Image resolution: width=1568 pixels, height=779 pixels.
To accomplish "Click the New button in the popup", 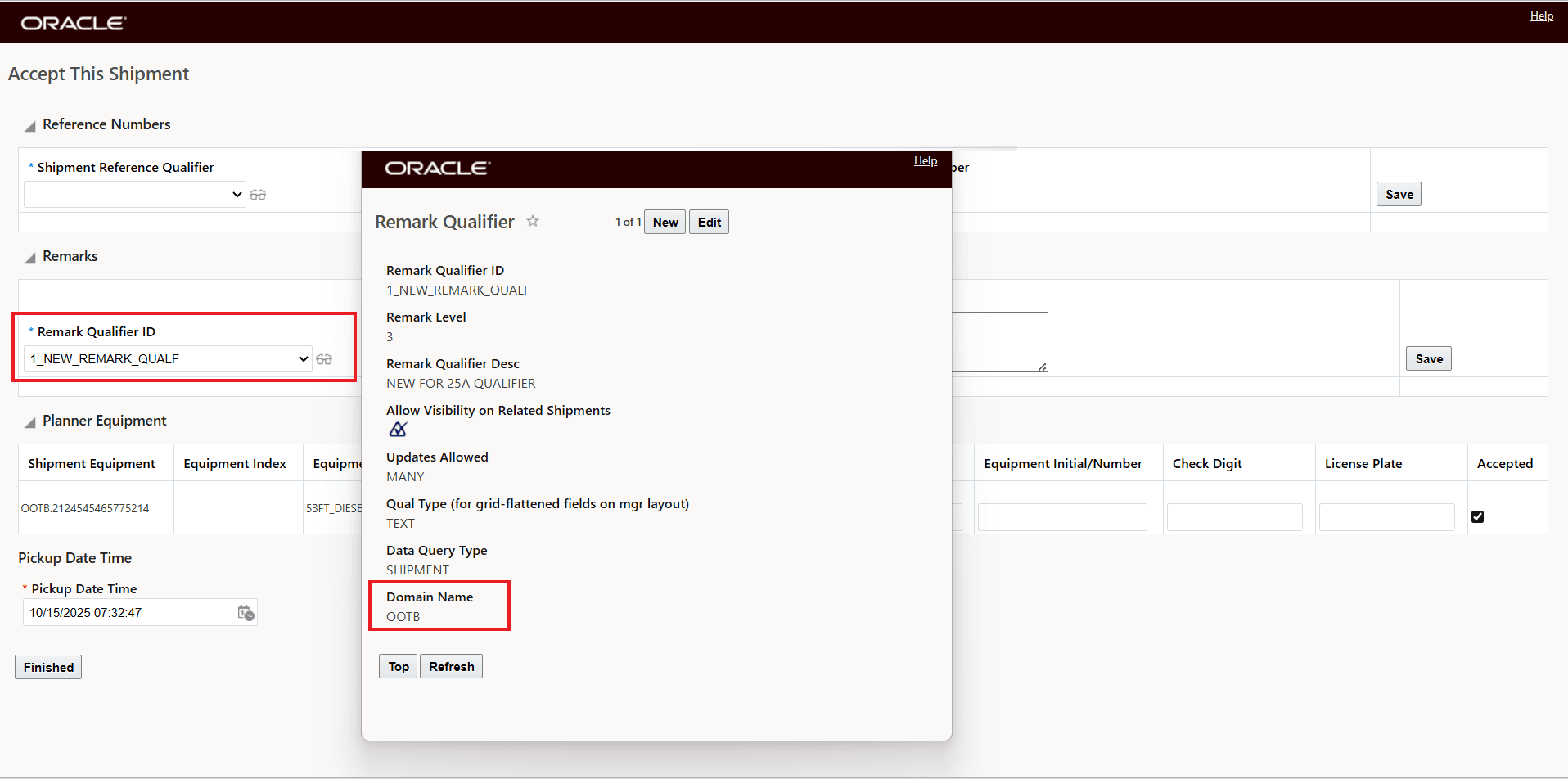I will 665,222.
